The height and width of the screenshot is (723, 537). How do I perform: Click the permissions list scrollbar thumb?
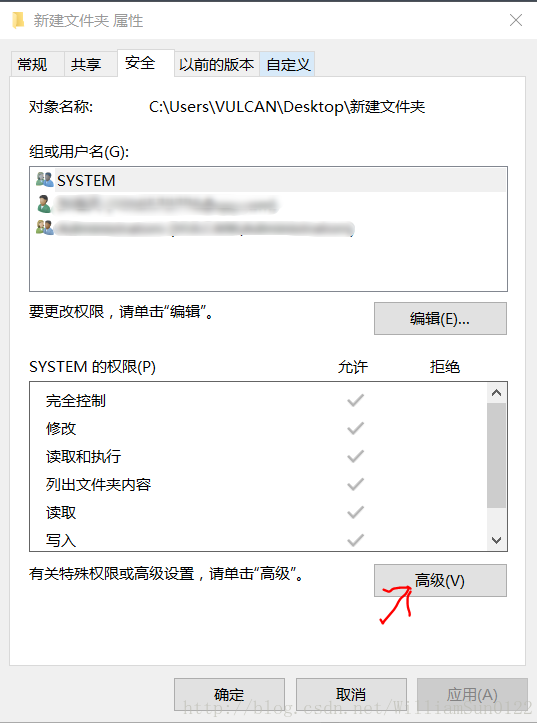coord(496,456)
